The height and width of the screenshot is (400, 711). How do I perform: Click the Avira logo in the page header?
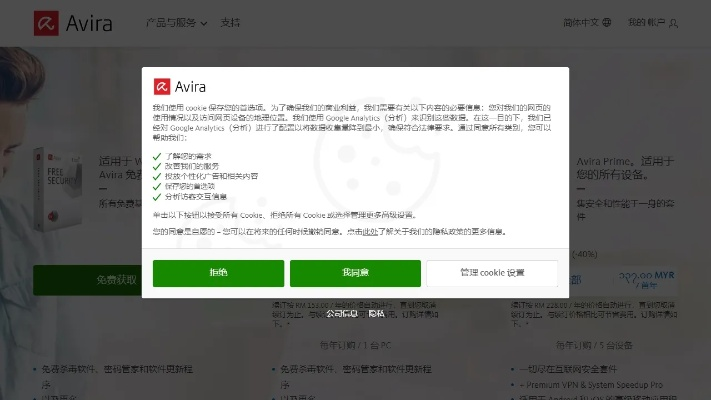click(x=73, y=22)
